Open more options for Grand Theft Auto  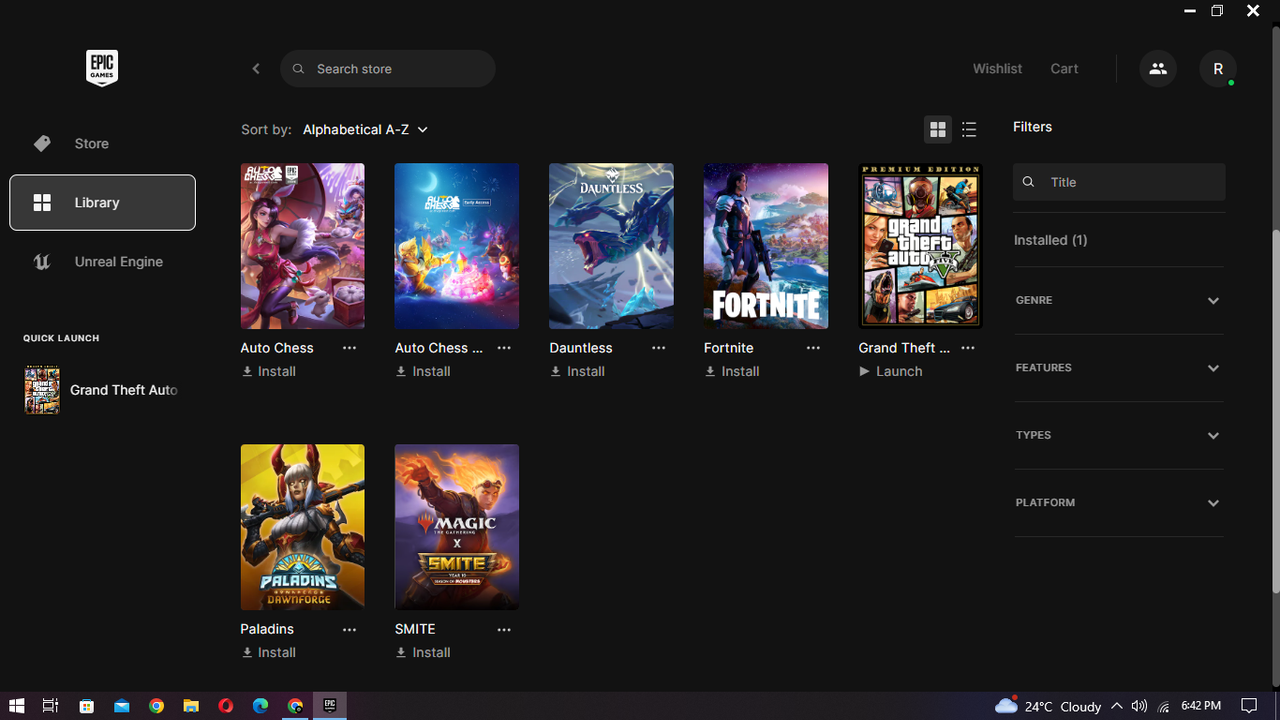click(x=968, y=348)
